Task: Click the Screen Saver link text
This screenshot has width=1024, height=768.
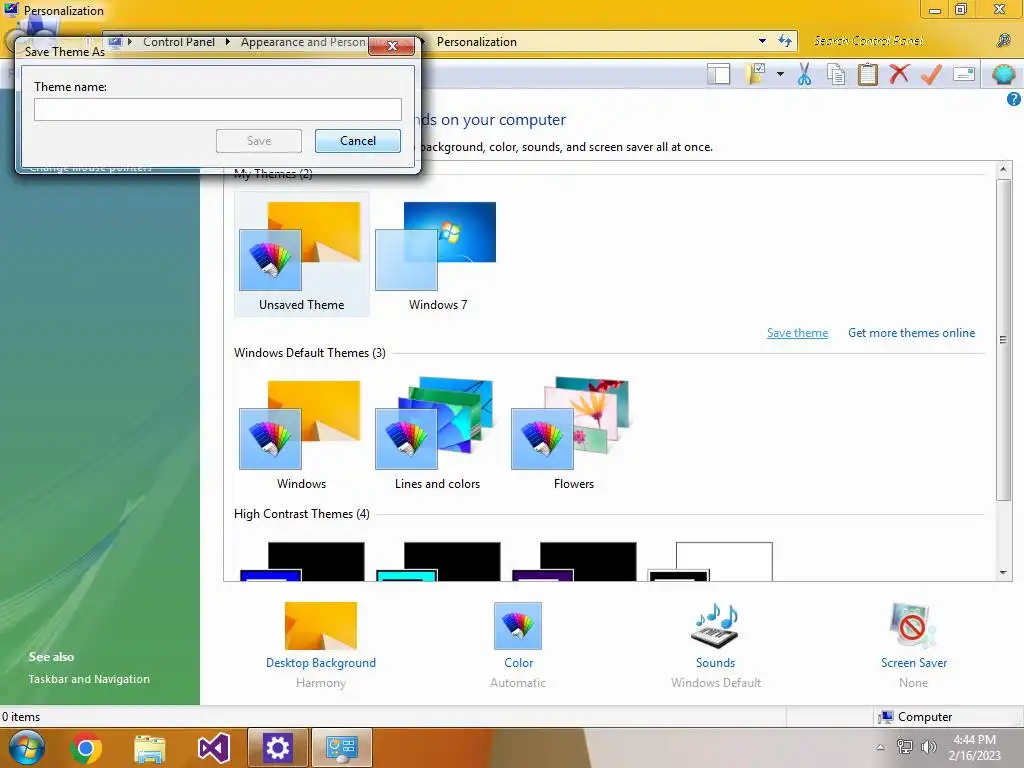Action: (x=914, y=663)
